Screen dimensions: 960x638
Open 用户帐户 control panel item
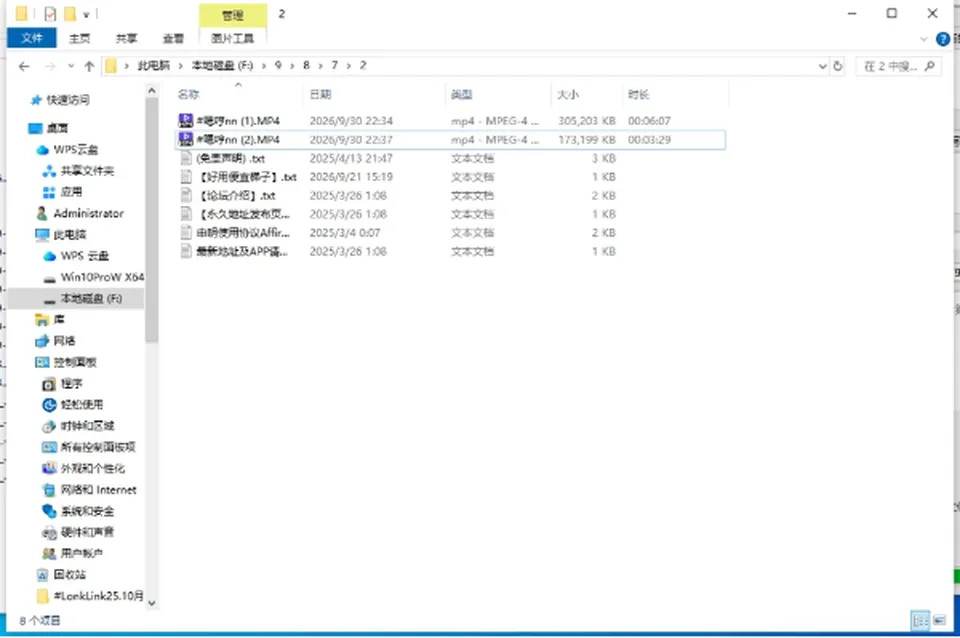pos(73,553)
